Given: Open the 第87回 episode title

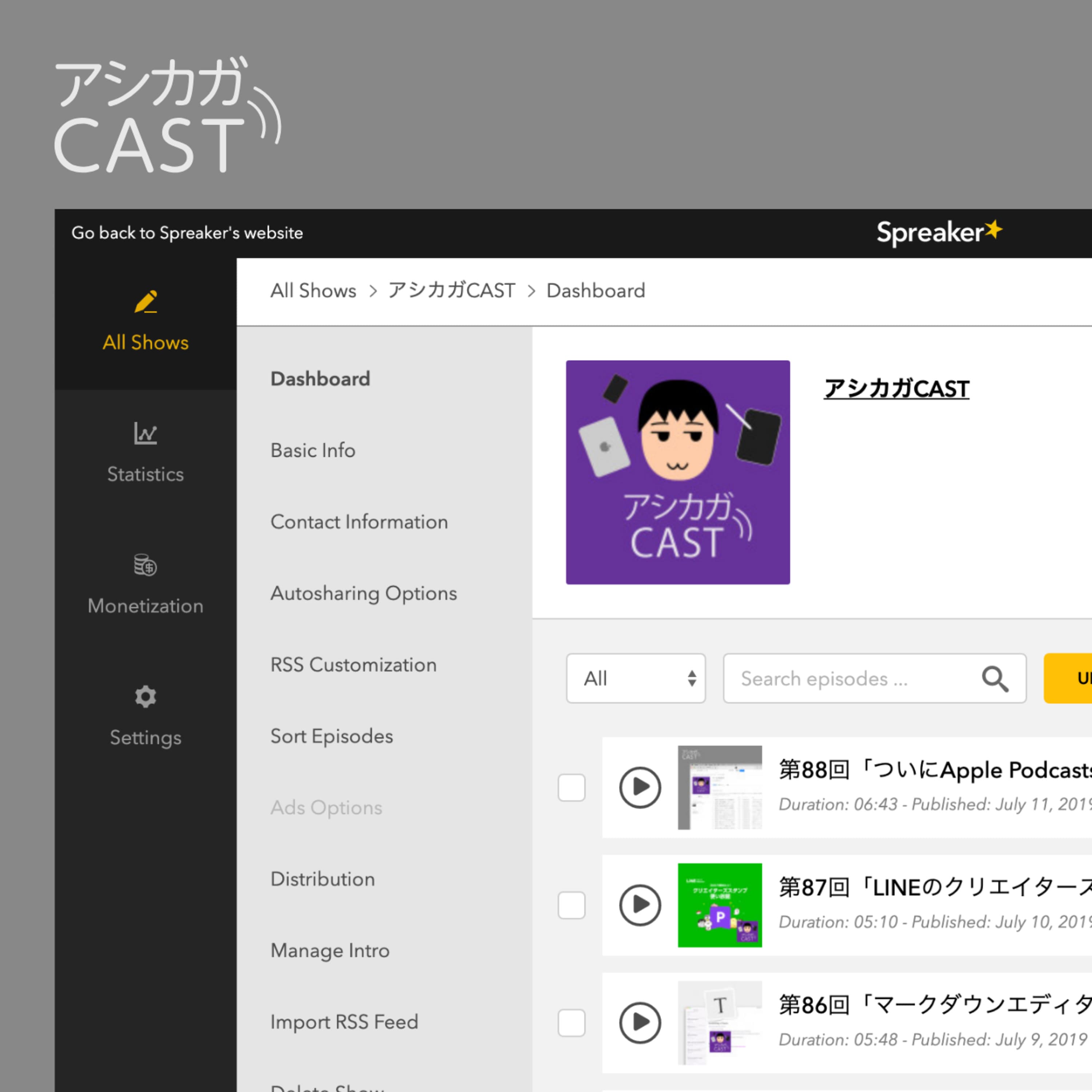Looking at the screenshot, I should (935, 887).
